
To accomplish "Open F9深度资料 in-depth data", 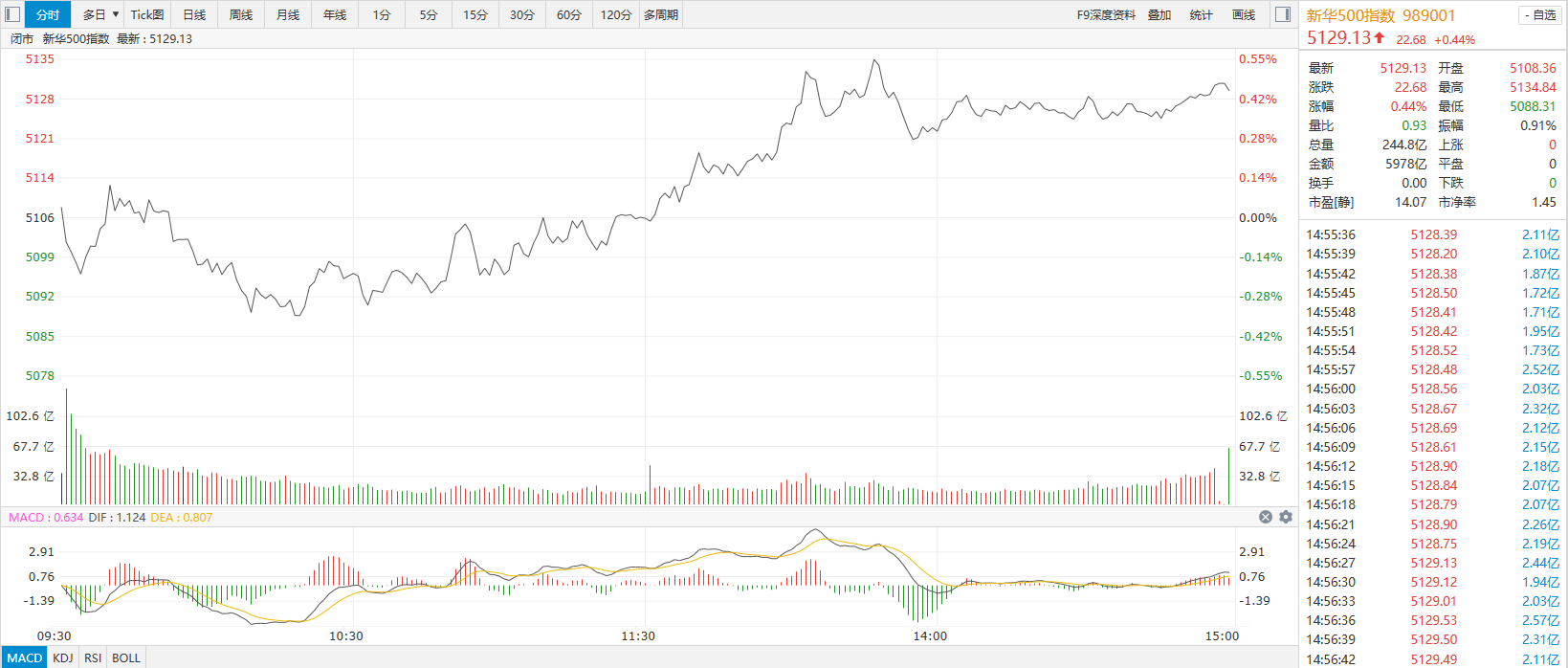I will [1106, 14].
